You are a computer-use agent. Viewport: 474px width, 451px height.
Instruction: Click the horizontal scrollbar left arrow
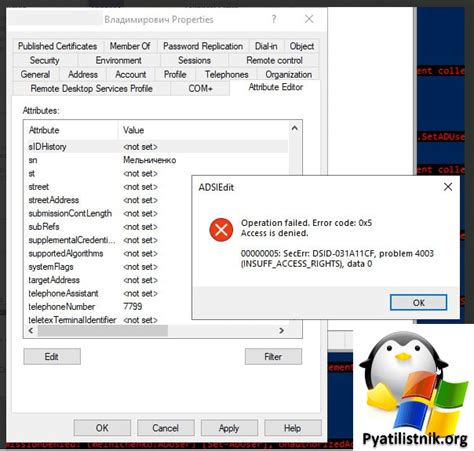click(x=31, y=330)
